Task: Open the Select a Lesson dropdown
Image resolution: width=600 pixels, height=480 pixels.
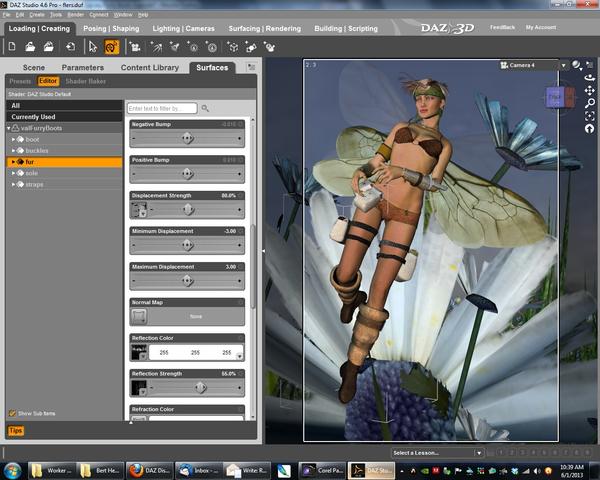Action: click(479, 453)
